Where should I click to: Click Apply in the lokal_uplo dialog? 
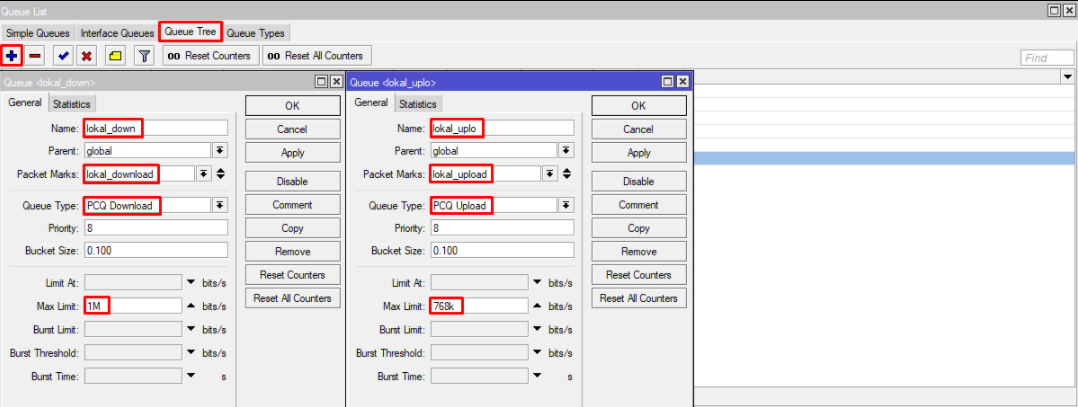[639, 153]
